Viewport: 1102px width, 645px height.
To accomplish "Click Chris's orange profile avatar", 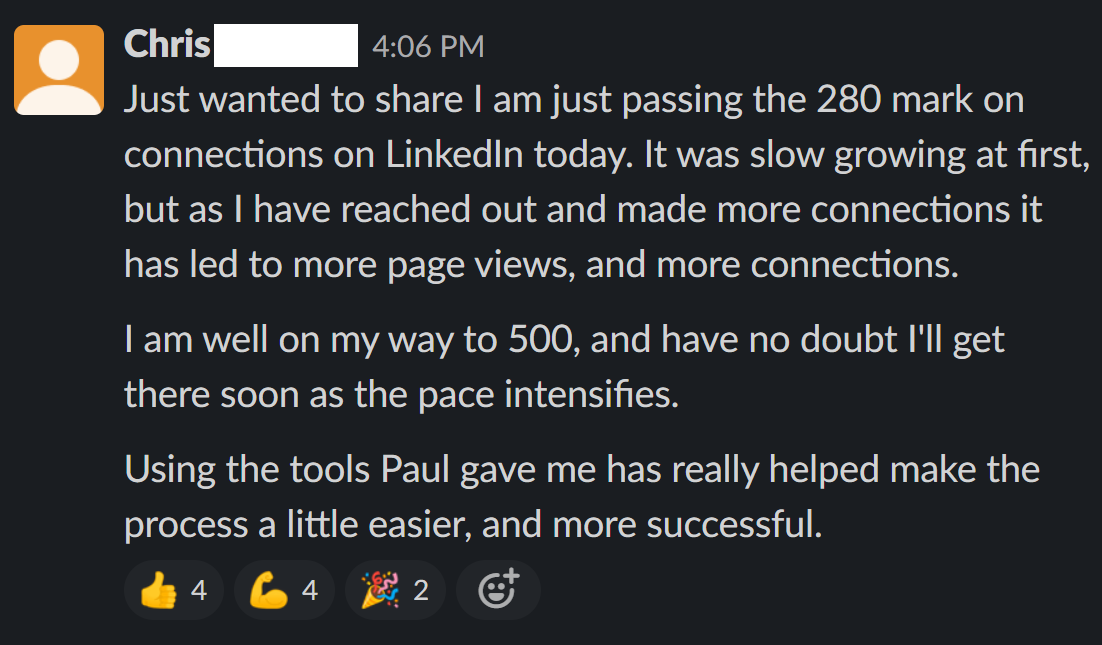I will pos(59,70).
